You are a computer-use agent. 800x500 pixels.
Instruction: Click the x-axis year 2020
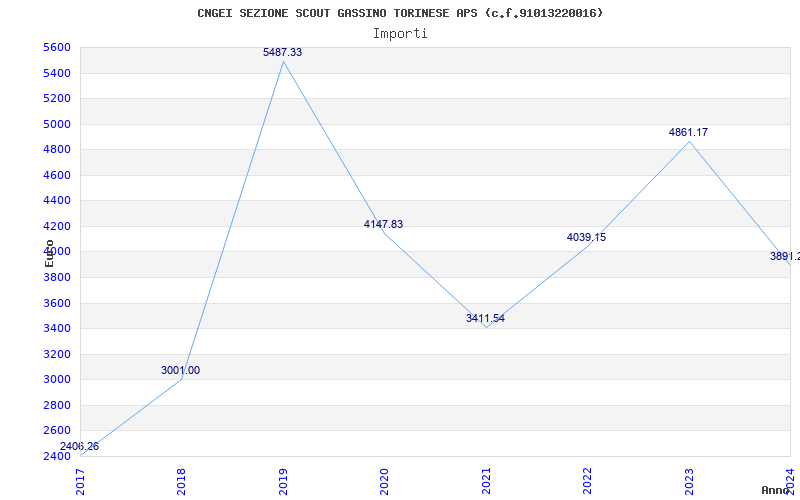tap(384, 481)
